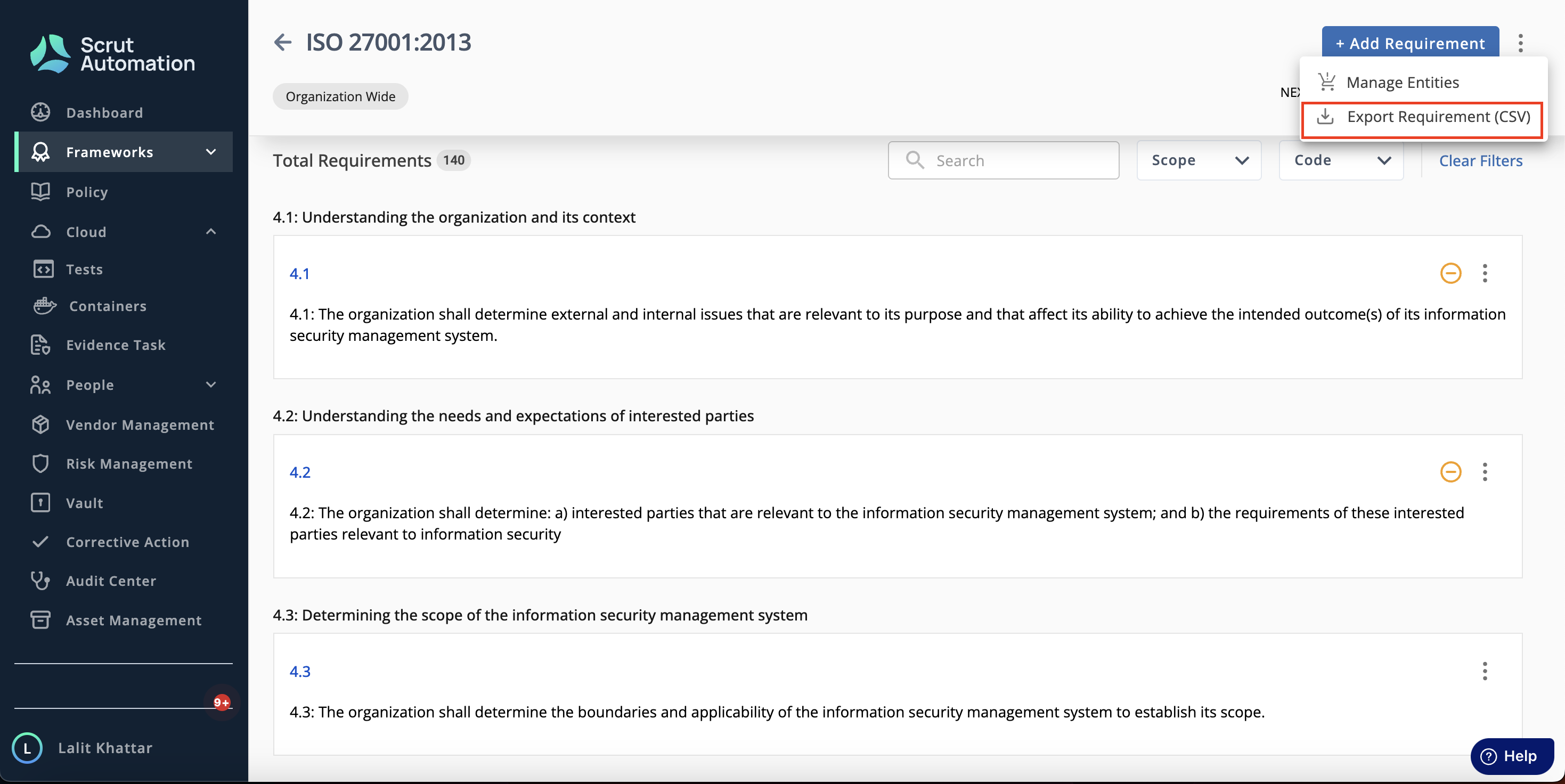
Task: Open the Dashboard icon in sidebar
Action: [40, 112]
